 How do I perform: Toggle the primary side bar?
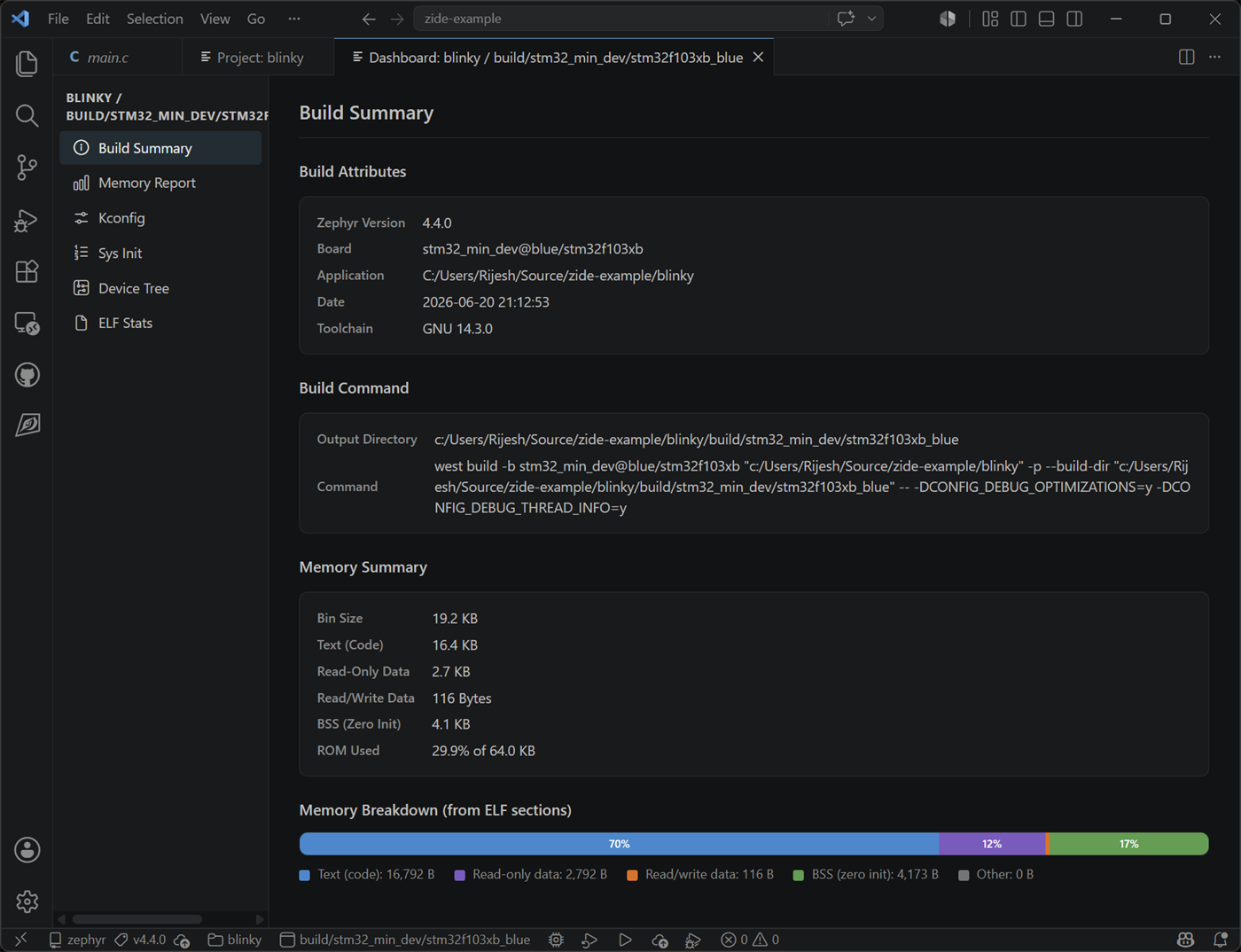[x=1019, y=19]
